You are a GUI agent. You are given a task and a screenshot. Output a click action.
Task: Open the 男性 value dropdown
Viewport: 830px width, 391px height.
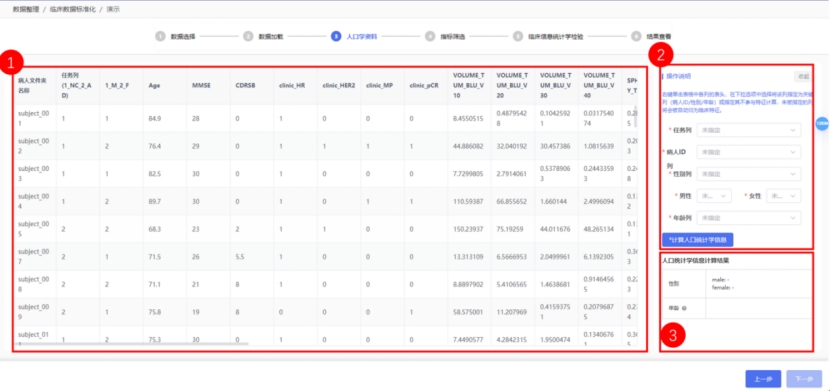[715, 196]
